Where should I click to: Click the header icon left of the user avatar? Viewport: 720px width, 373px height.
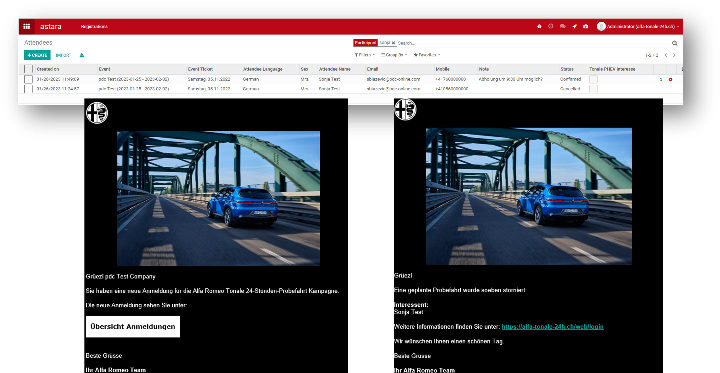[x=585, y=27]
